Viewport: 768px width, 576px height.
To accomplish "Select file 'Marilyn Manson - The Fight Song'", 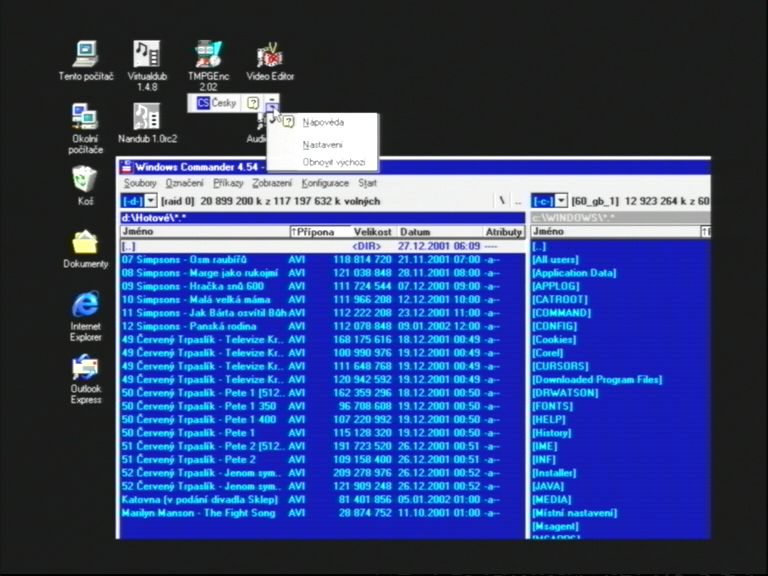I will (x=322, y=513).
